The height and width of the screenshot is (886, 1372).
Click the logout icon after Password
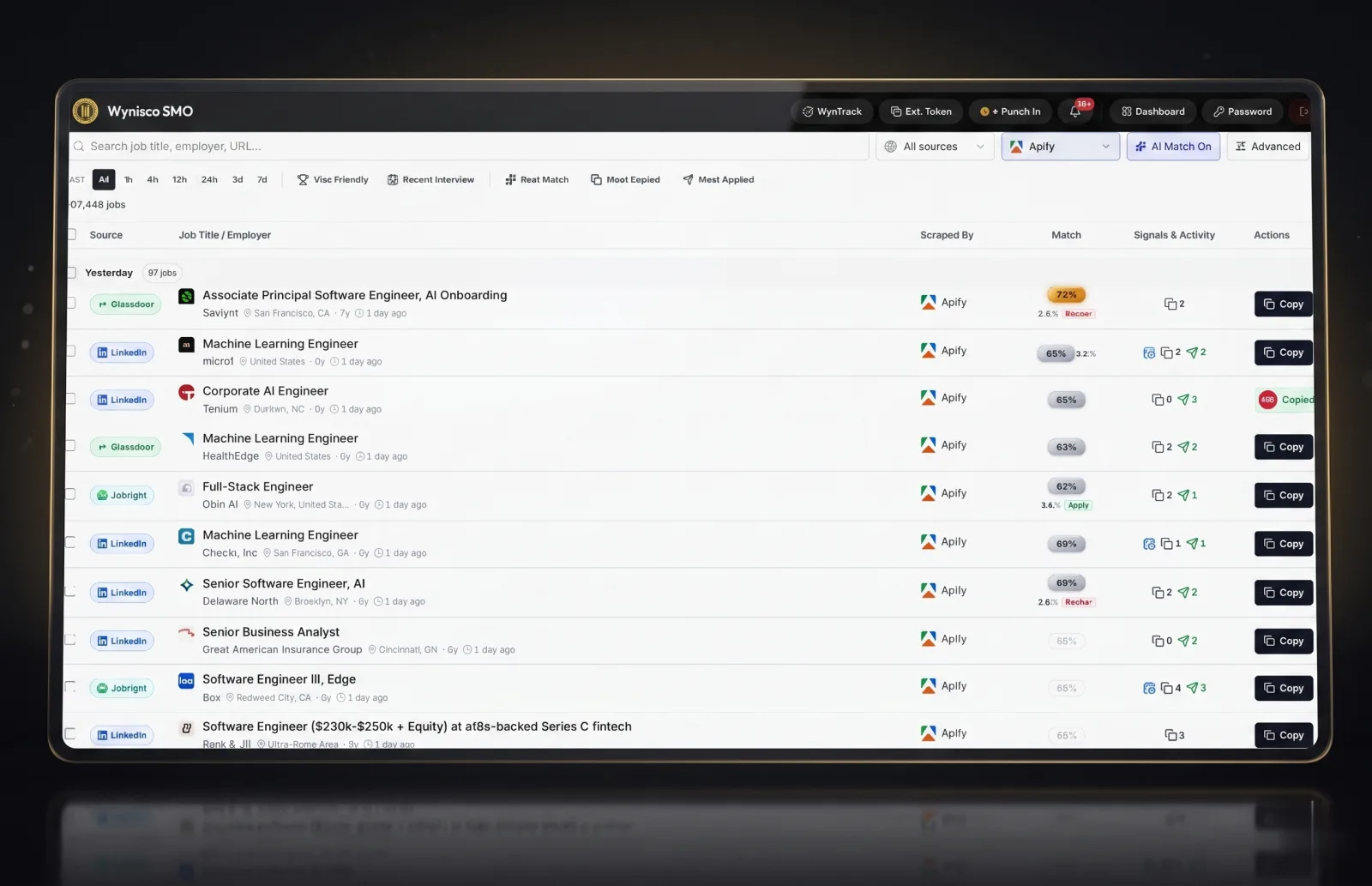tap(1303, 112)
